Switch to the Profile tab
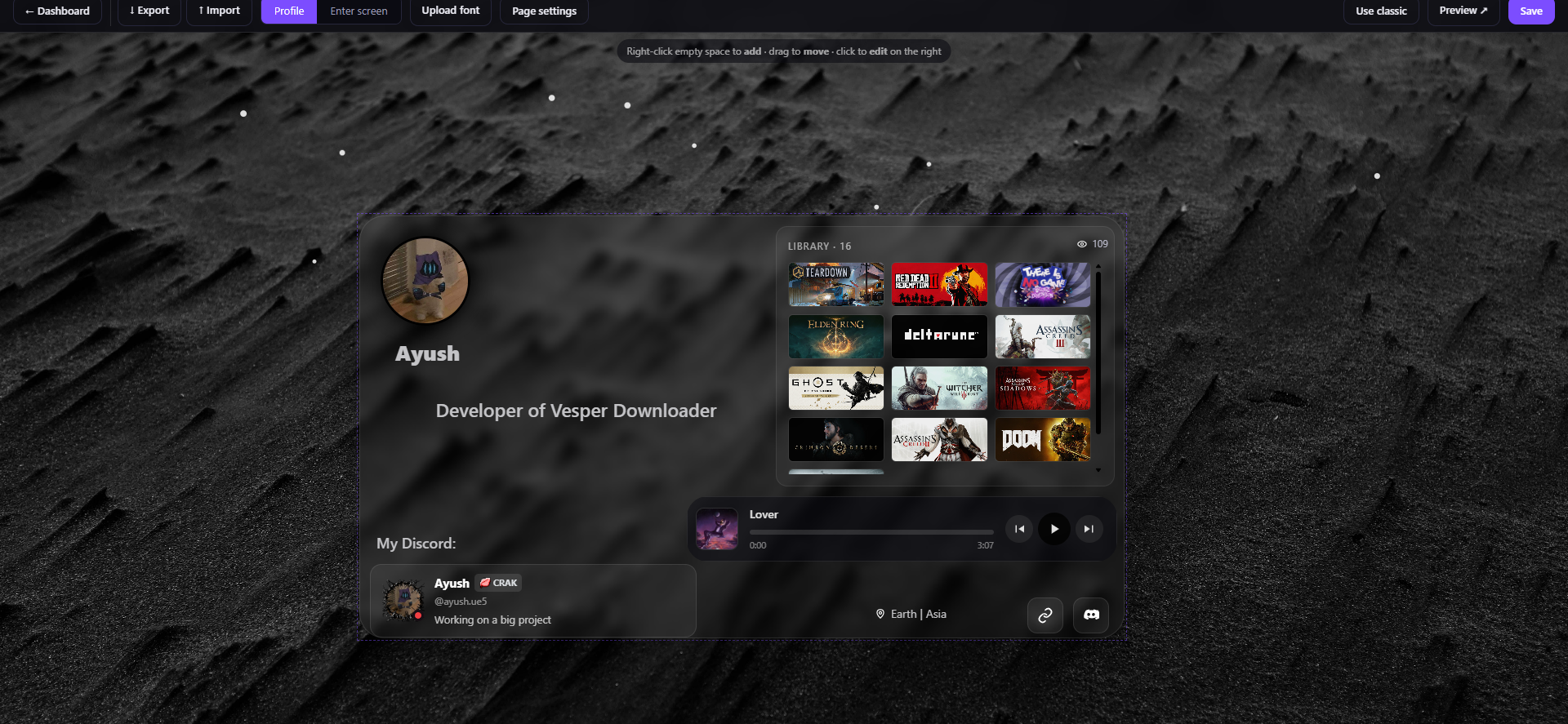This screenshot has height=724, width=1568. [x=289, y=11]
